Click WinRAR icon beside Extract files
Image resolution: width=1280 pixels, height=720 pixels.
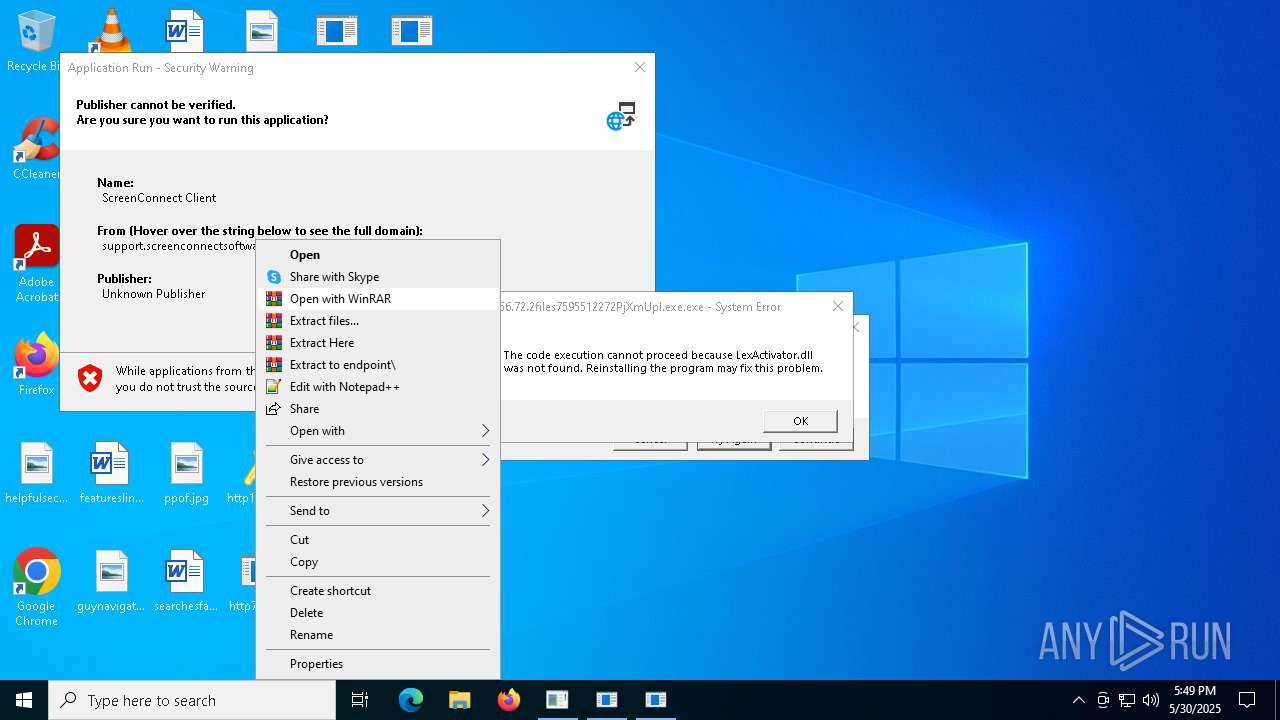(273, 321)
